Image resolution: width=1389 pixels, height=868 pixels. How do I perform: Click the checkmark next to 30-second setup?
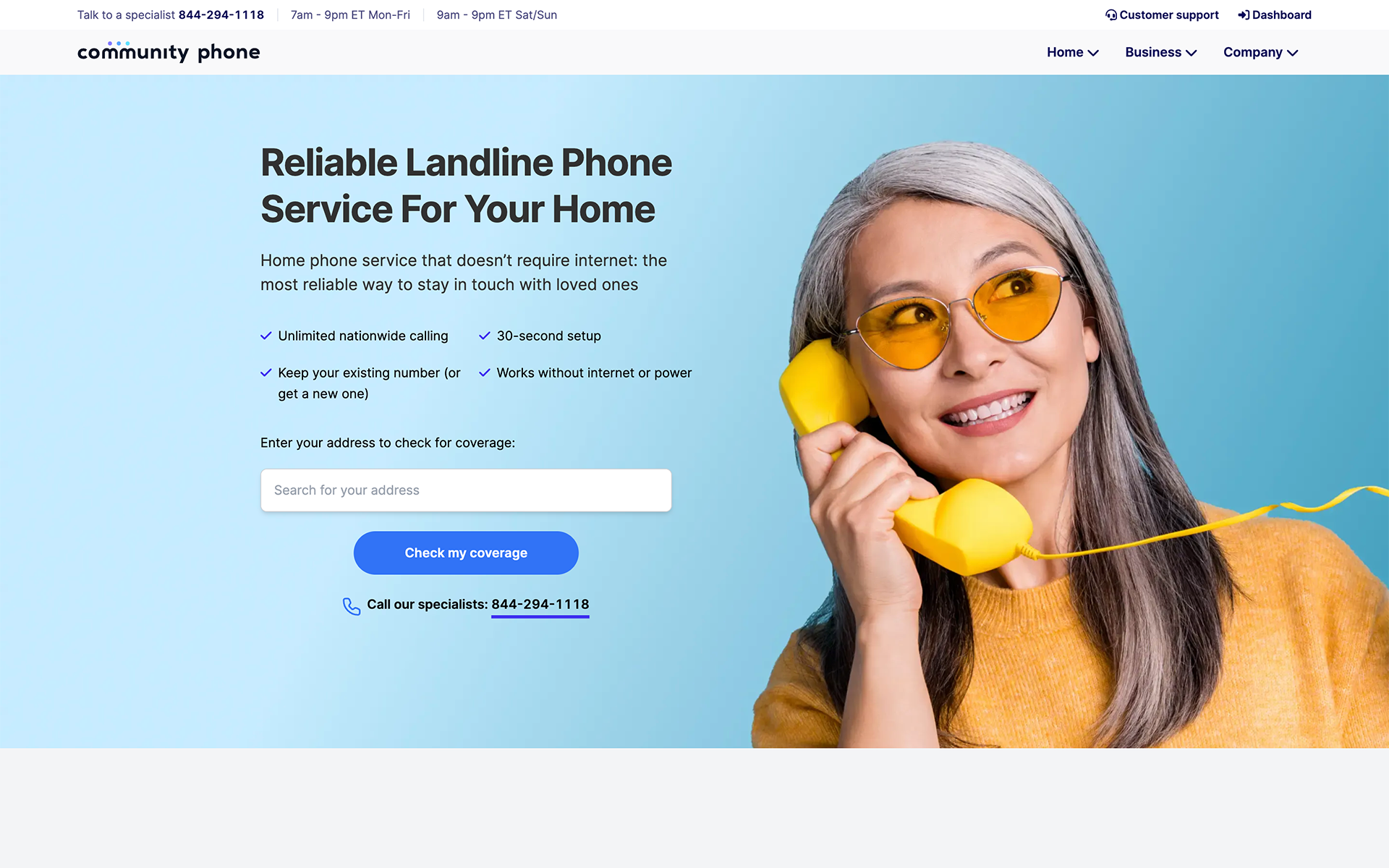point(485,336)
